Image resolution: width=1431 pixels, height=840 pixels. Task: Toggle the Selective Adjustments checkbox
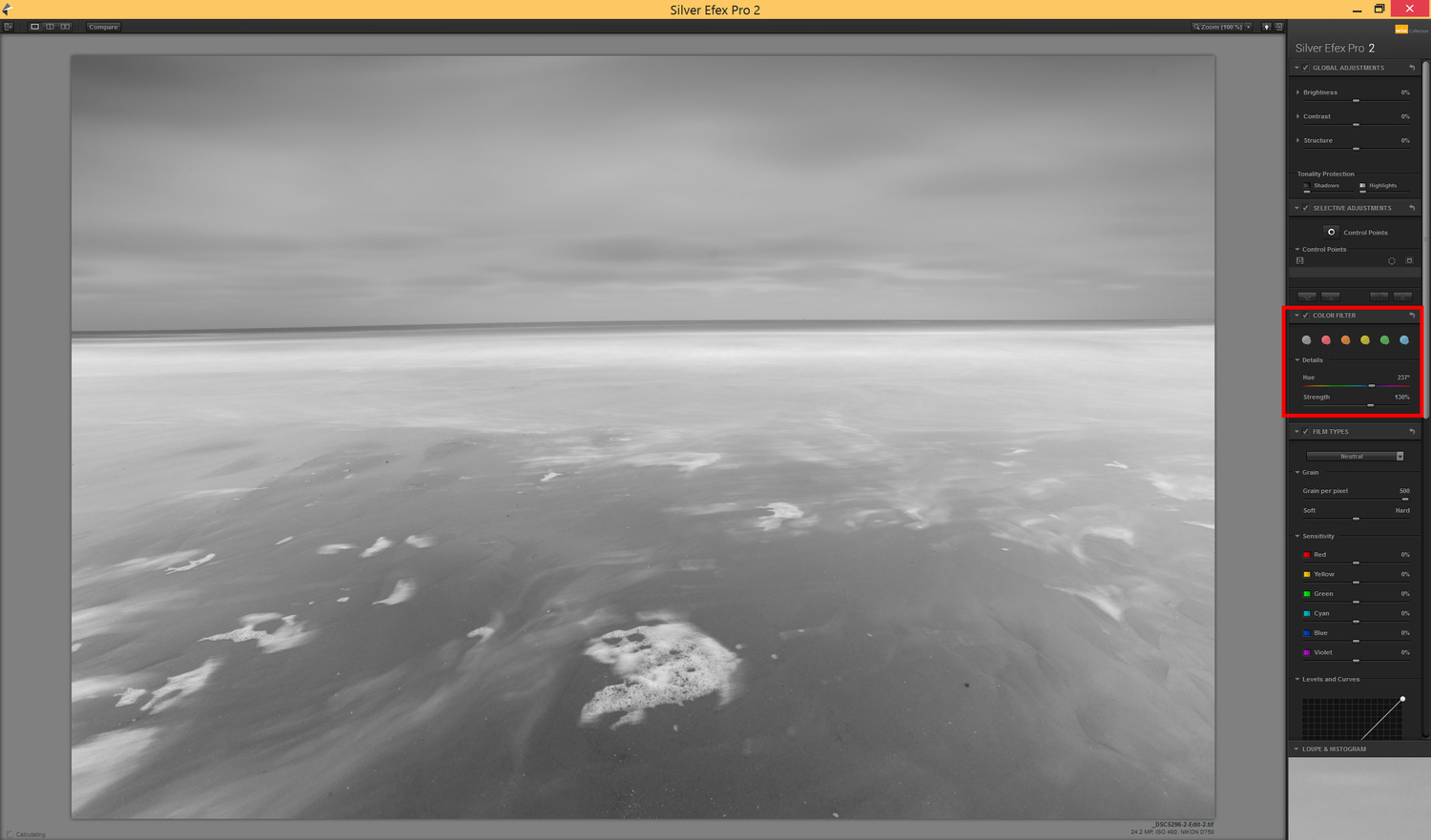[x=1306, y=208]
